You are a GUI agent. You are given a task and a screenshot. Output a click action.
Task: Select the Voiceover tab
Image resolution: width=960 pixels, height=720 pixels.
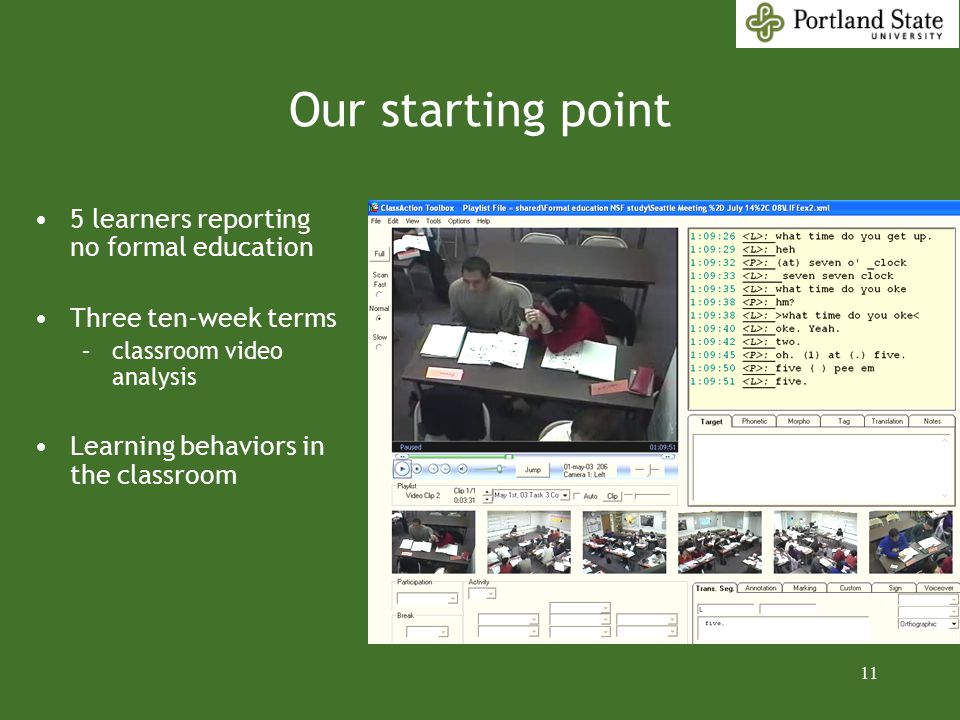939,588
